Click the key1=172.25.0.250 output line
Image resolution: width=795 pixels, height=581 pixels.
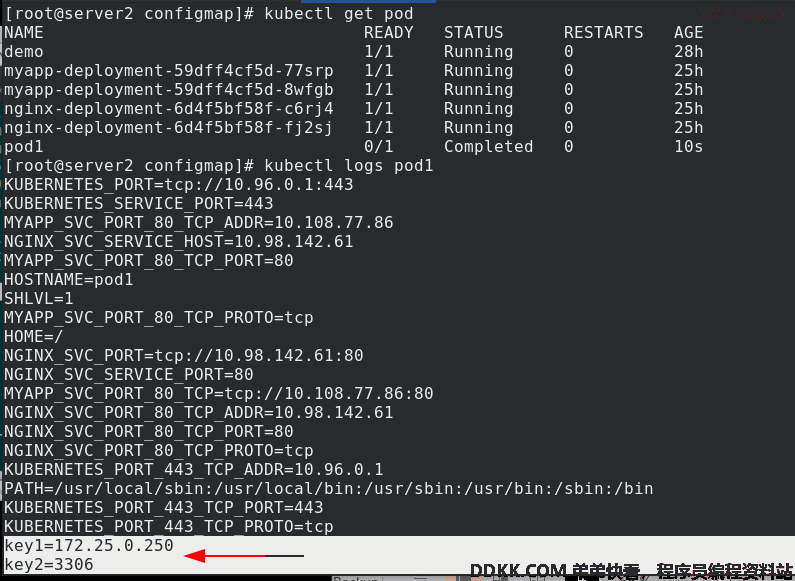click(89, 546)
